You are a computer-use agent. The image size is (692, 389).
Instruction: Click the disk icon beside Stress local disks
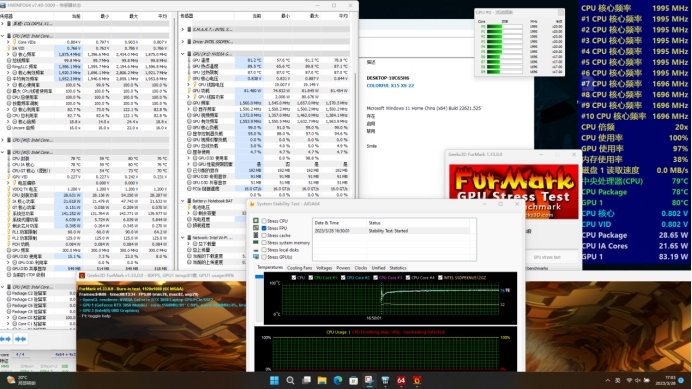(256, 250)
